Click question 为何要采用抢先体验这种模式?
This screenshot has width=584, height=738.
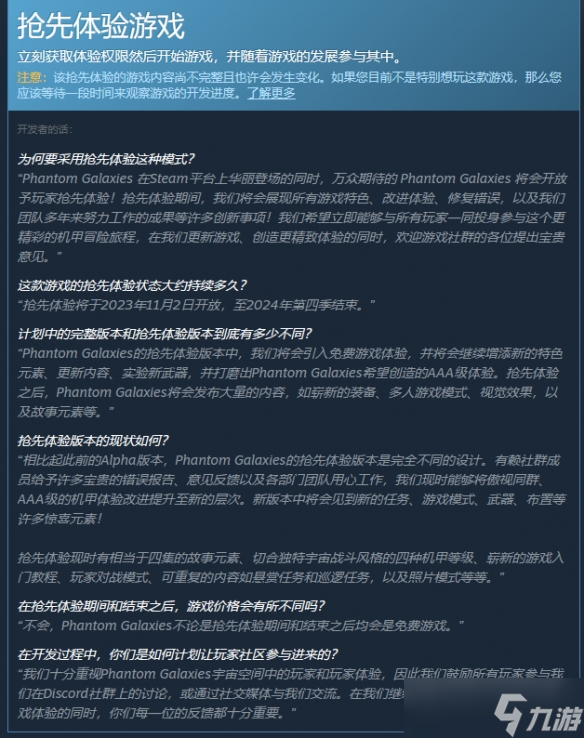tap(106, 159)
